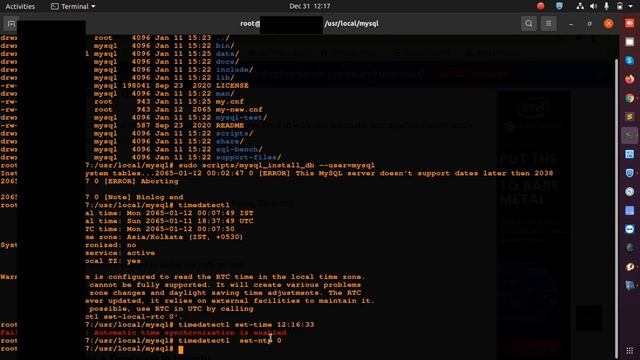Open the blue square app below Terminal in dock

(629, 154)
